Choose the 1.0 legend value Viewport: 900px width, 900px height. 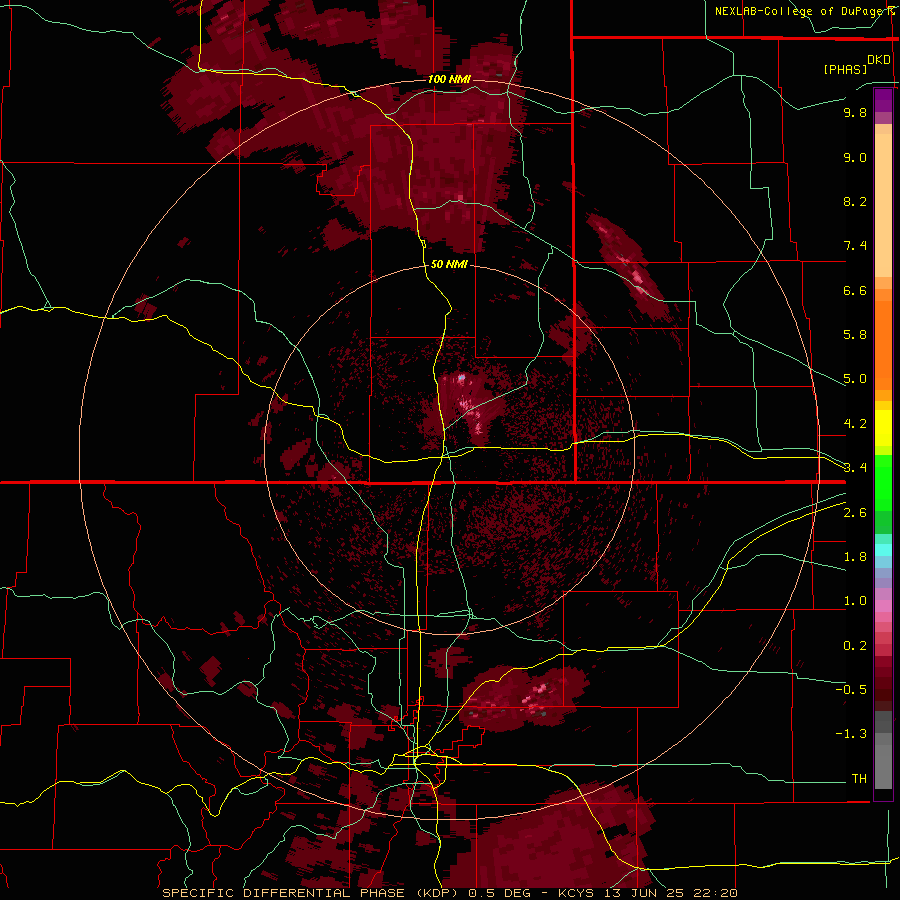pos(855,601)
